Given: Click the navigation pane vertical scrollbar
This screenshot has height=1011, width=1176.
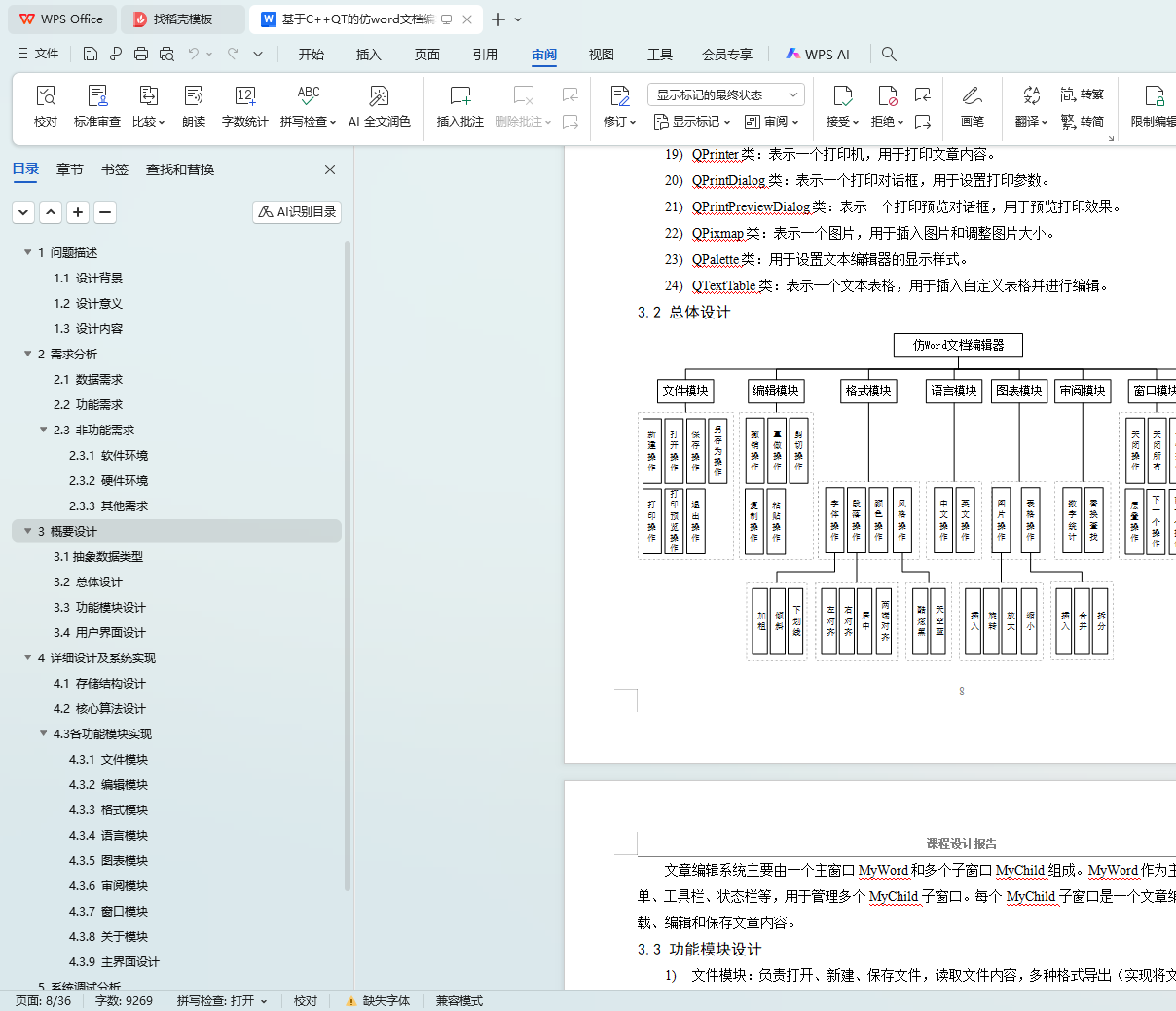Looking at the screenshot, I should click(x=348, y=565).
